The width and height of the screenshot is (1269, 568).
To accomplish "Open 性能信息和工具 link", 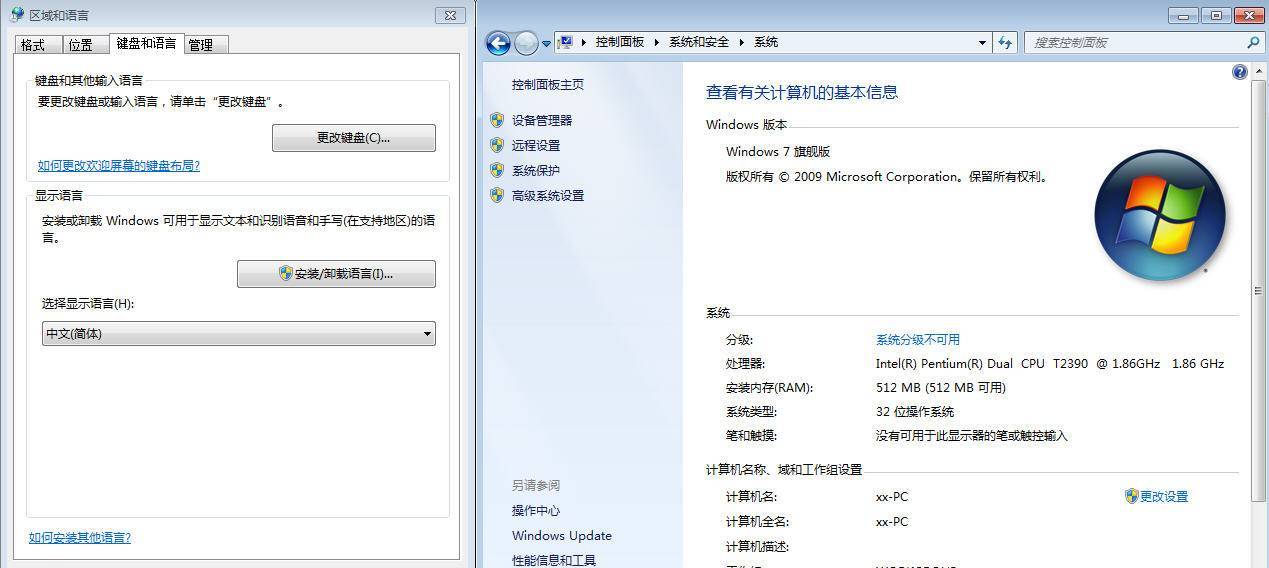I will tap(554, 560).
